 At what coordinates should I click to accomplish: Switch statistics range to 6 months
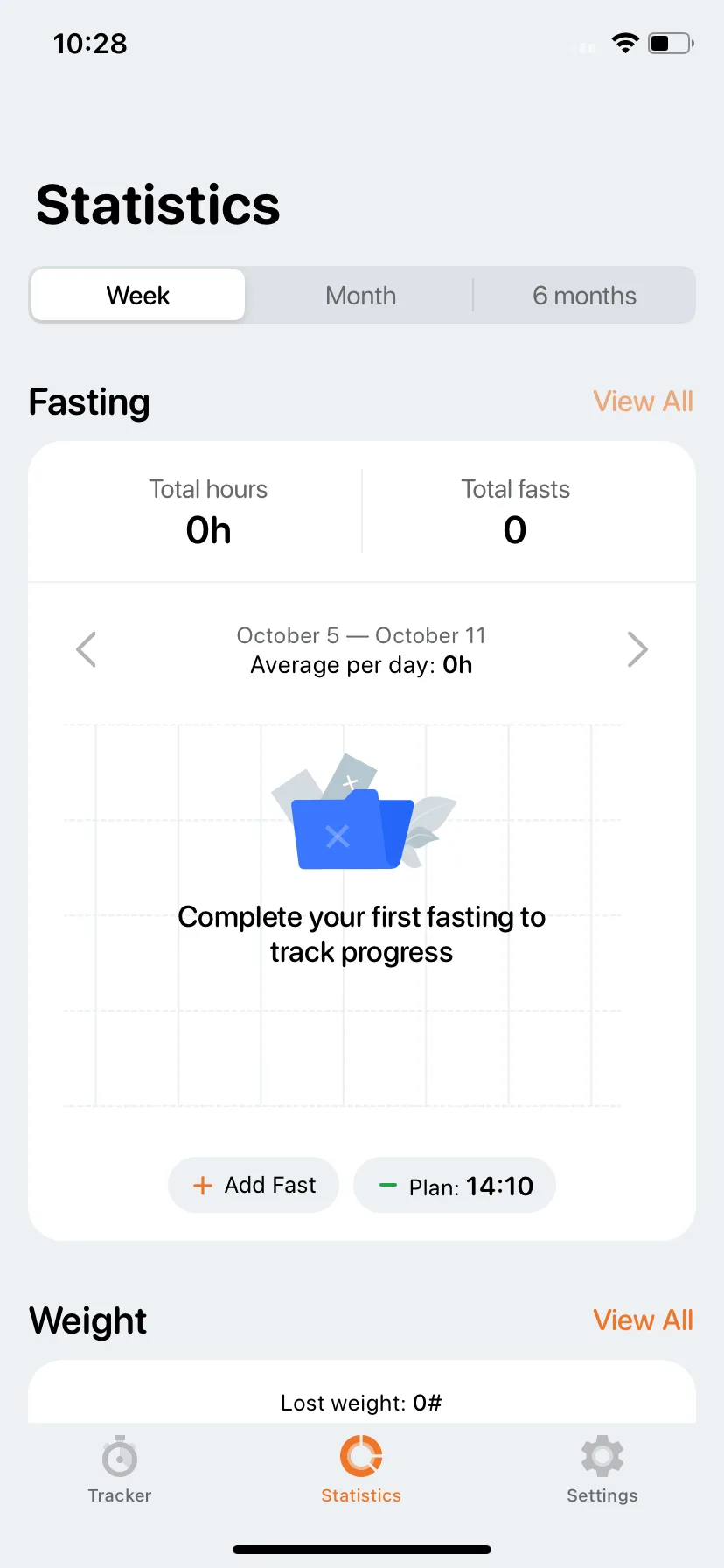[584, 296]
